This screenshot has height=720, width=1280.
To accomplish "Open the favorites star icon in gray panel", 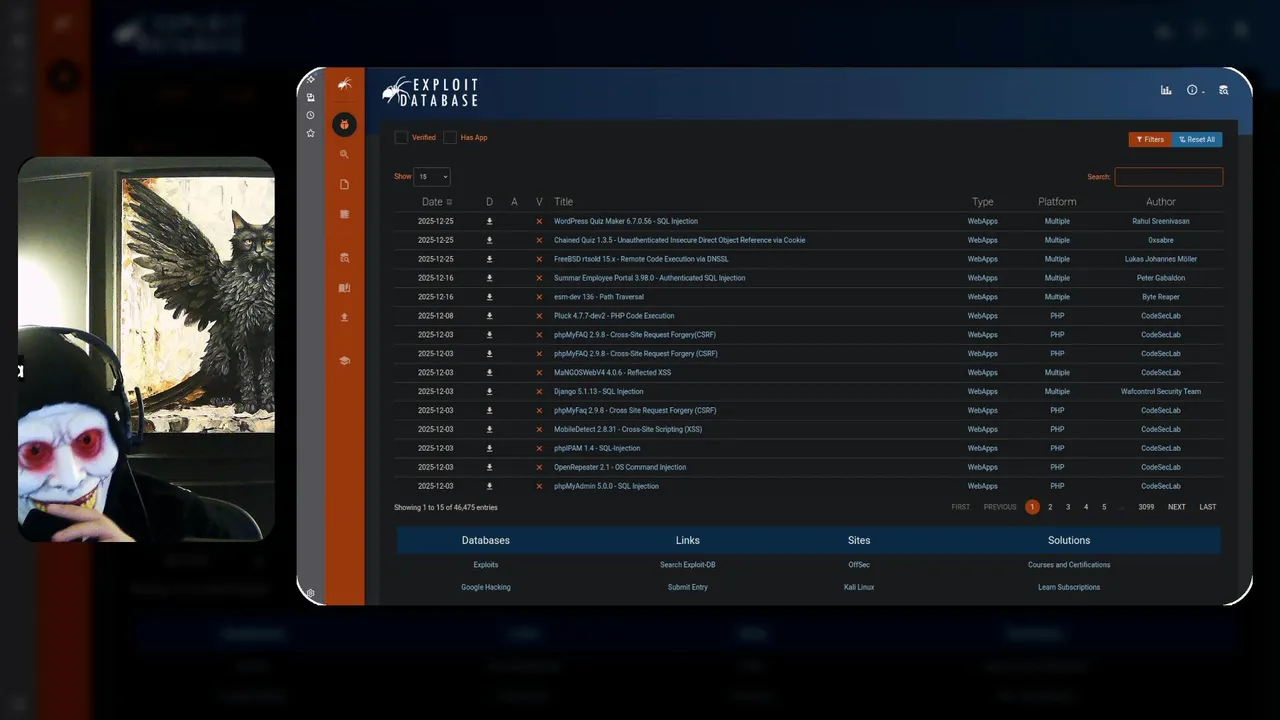I will (310, 133).
